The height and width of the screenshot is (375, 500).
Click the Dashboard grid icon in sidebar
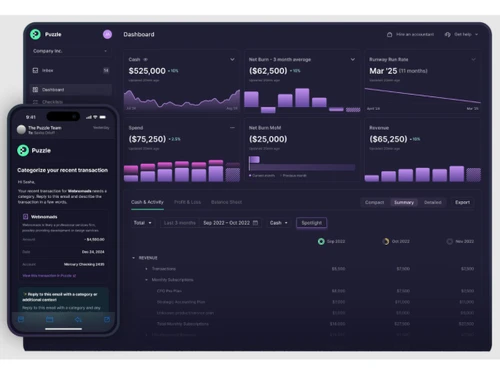(35, 89)
